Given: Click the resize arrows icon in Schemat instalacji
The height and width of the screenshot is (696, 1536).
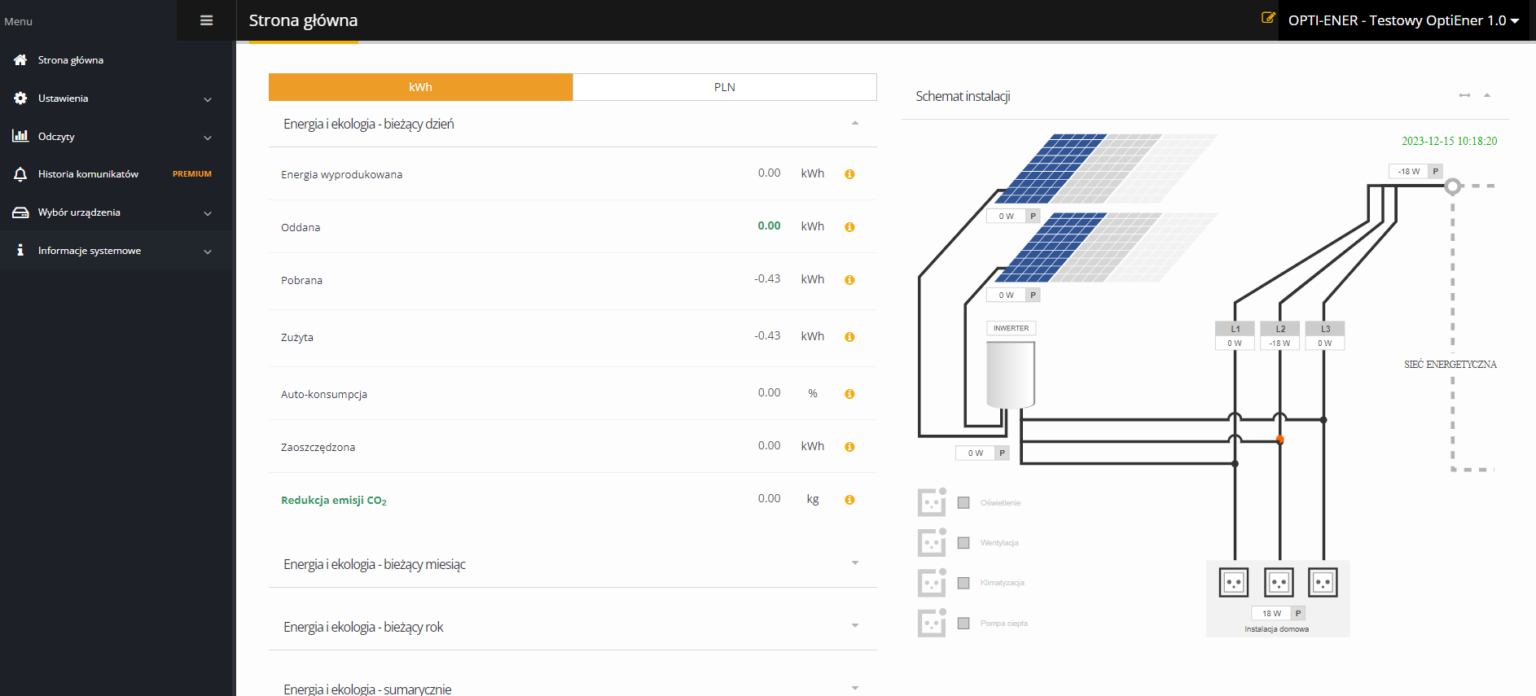Looking at the screenshot, I should (1464, 96).
